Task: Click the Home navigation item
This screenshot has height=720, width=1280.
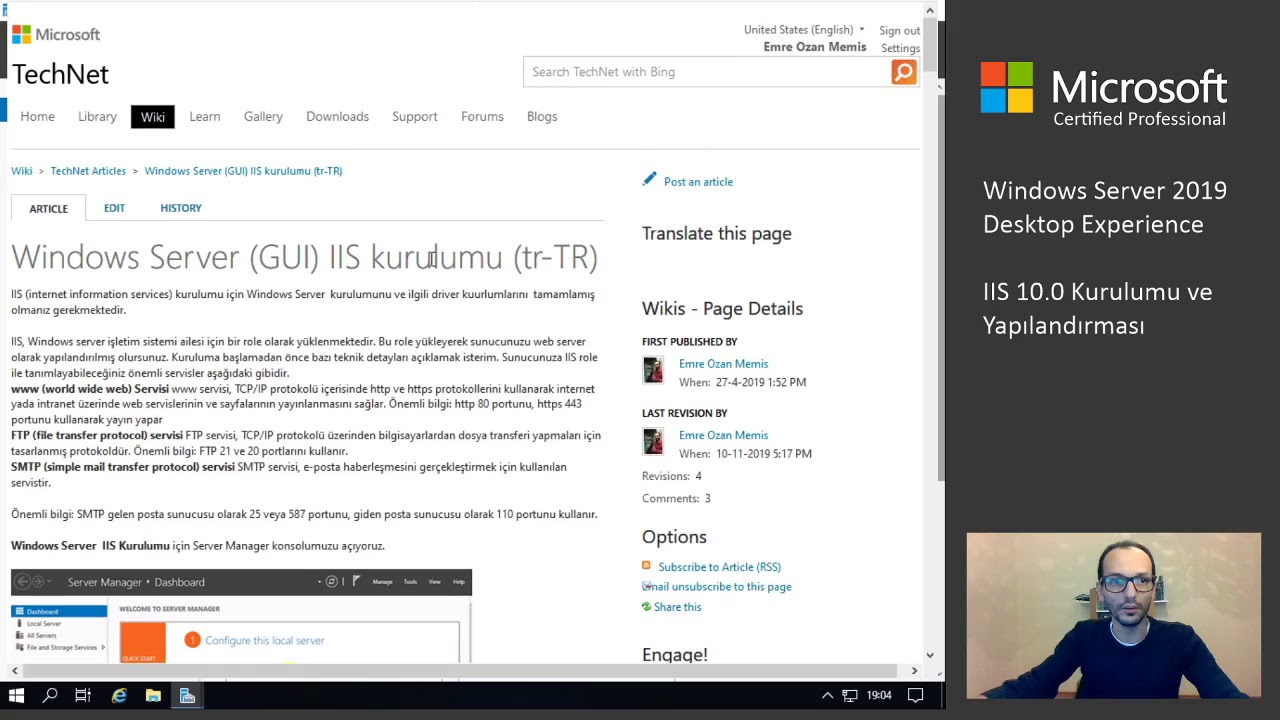Action: [x=38, y=116]
